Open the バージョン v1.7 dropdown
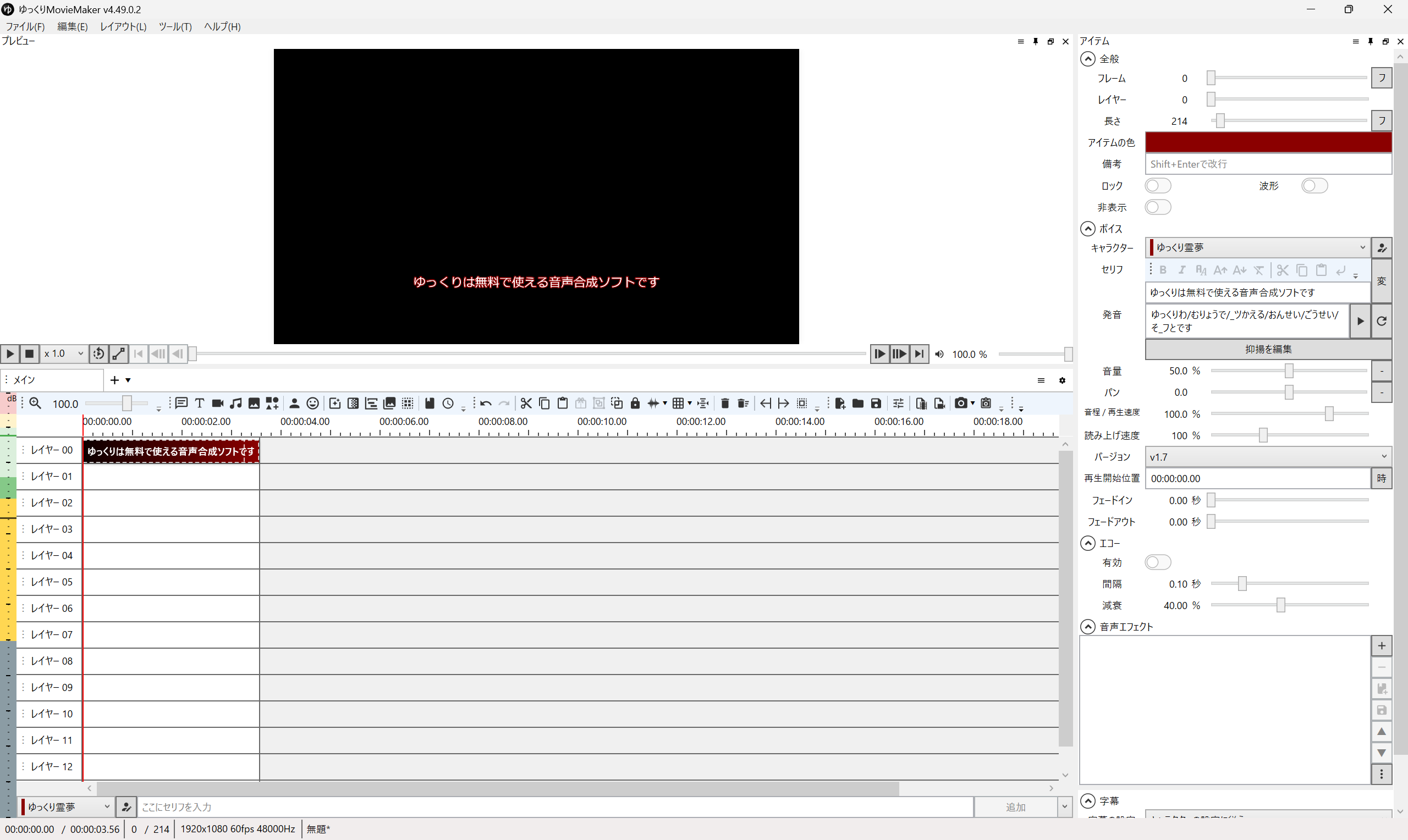The image size is (1408, 840). point(1268,456)
